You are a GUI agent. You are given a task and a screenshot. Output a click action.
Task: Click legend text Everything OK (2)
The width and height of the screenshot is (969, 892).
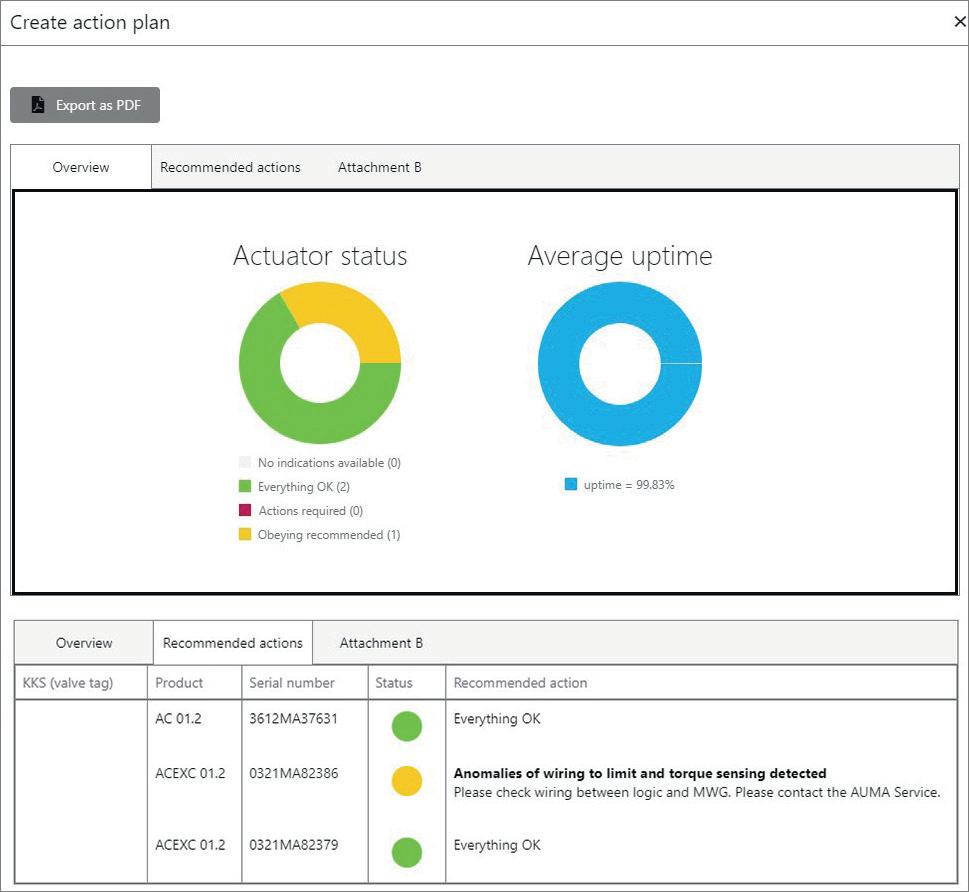304,486
